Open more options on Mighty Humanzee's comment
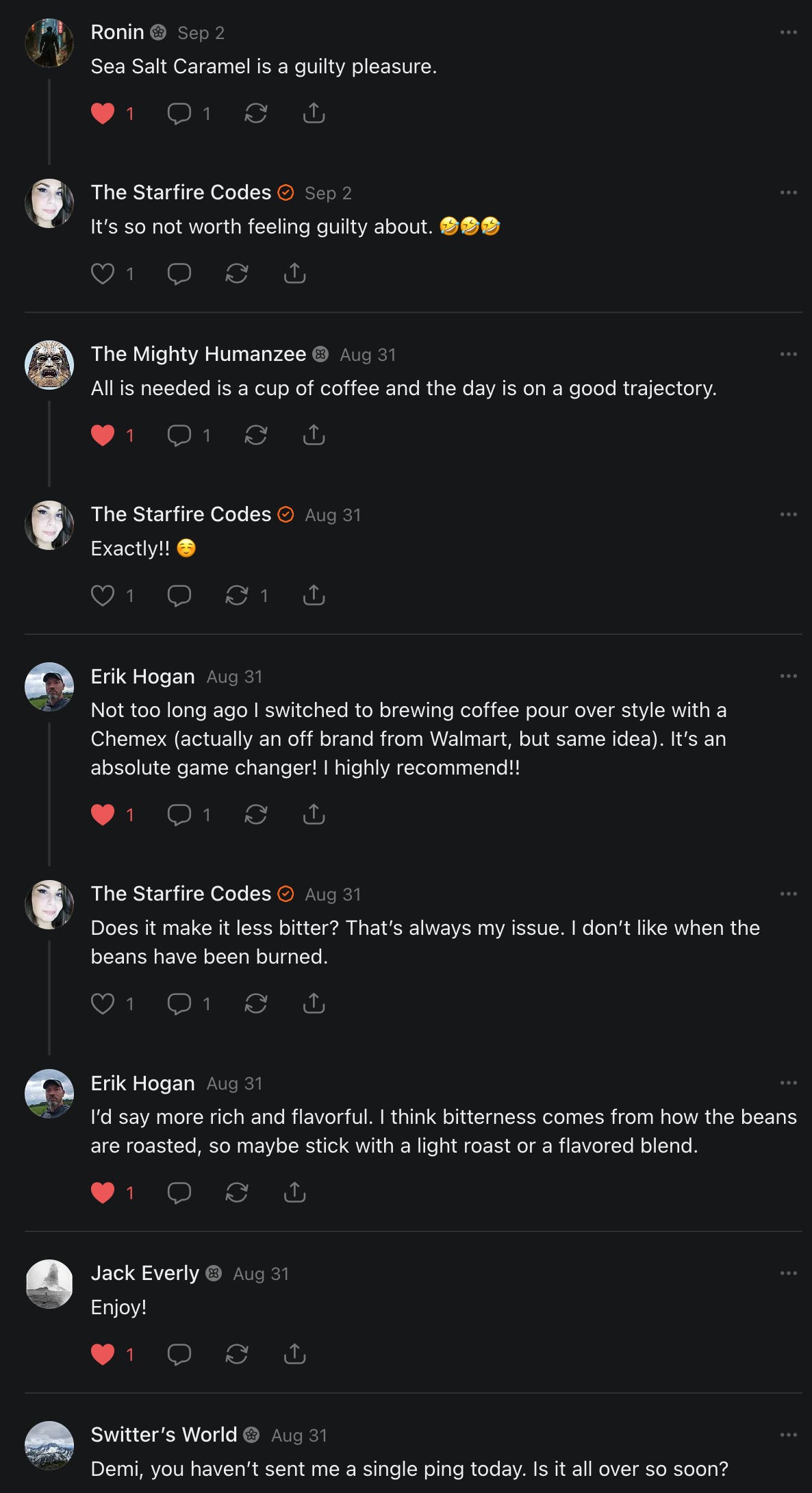The height and width of the screenshot is (1493, 812). [788, 354]
